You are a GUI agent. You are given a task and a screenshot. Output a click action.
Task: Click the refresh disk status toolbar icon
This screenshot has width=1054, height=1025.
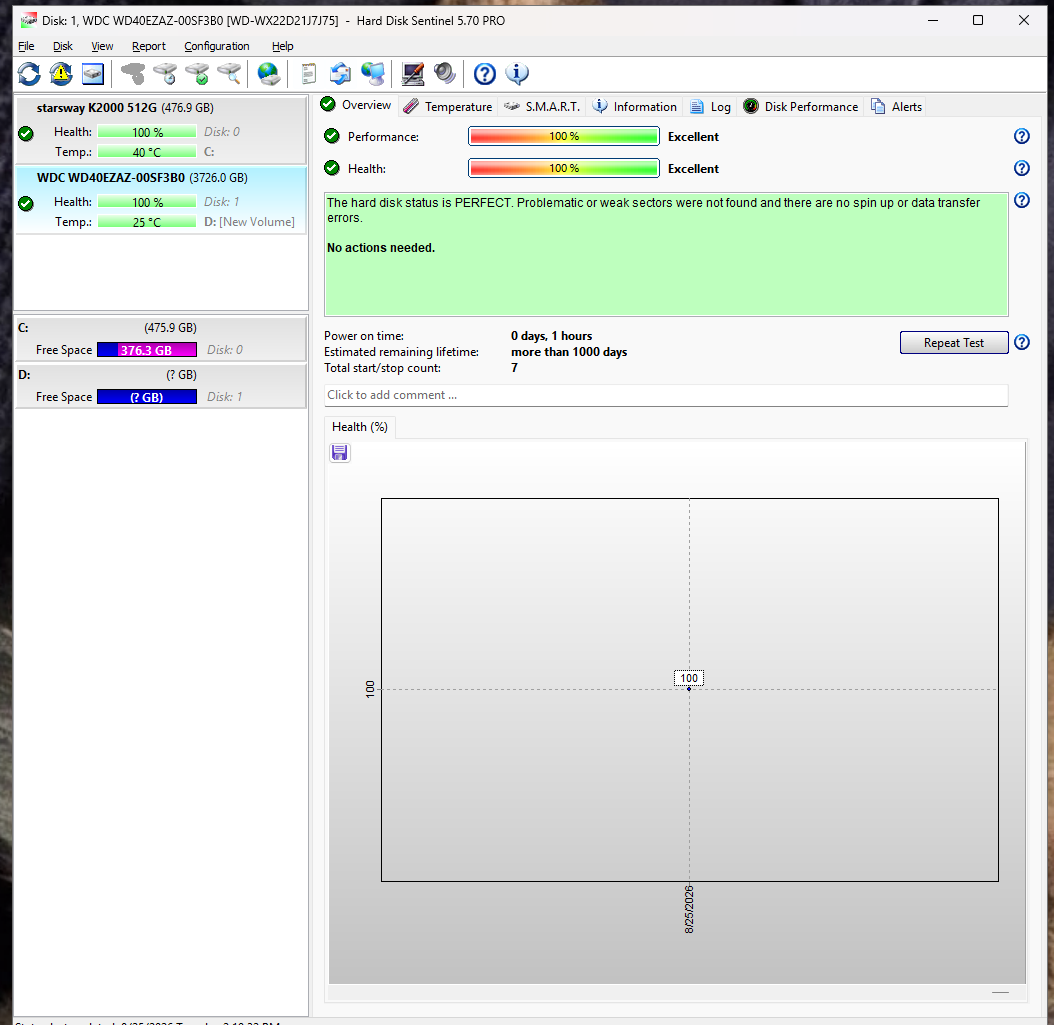[x=29, y=74]
